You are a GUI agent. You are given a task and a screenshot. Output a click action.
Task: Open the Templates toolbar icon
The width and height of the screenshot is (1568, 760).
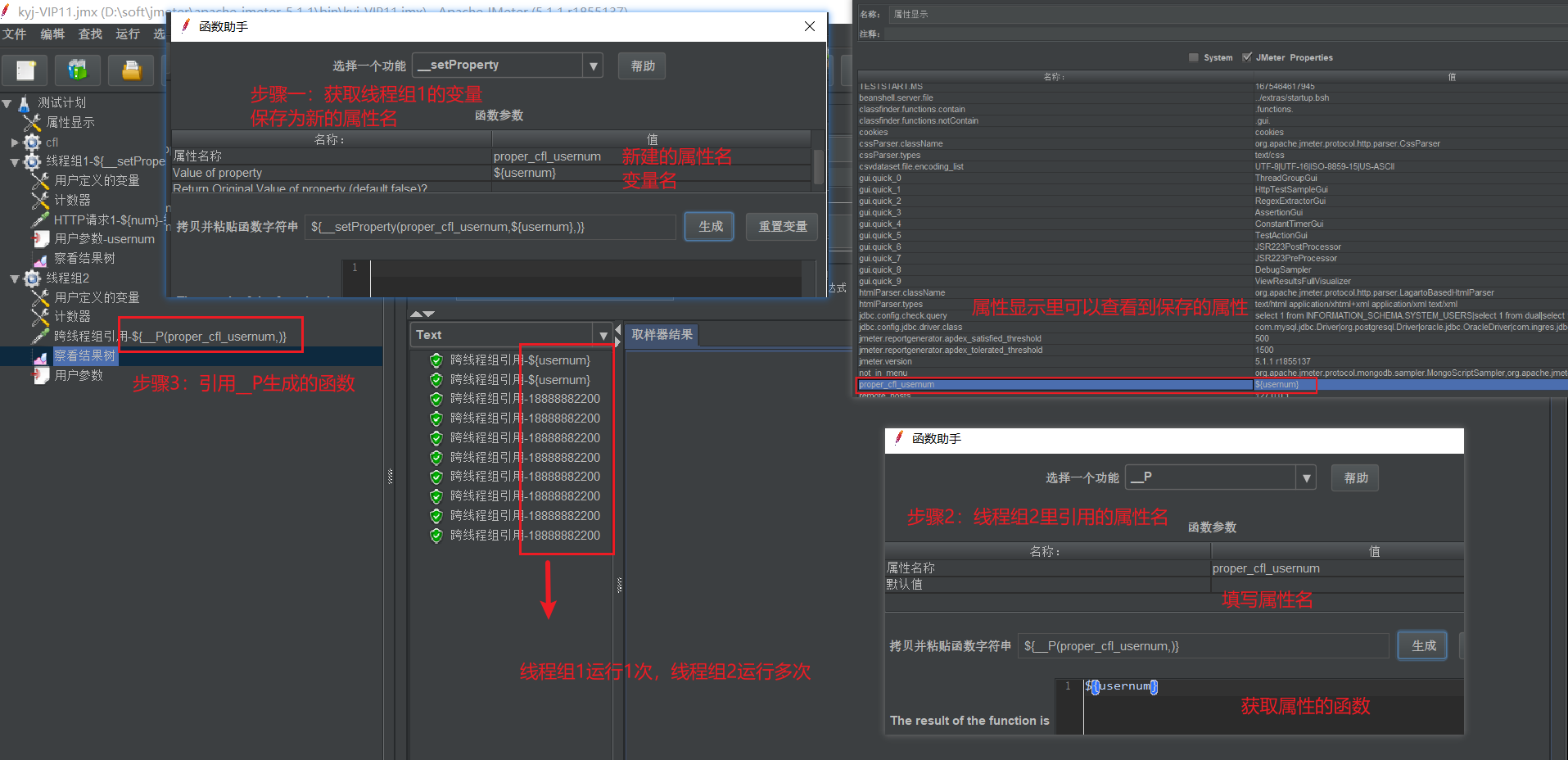[78, 70]
